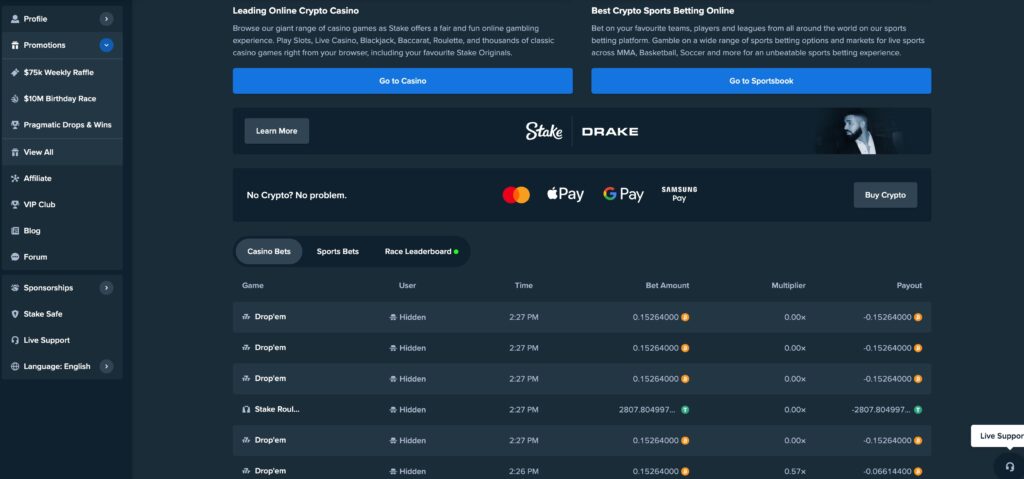Click the View All gift icon

(x=15, y=152)
